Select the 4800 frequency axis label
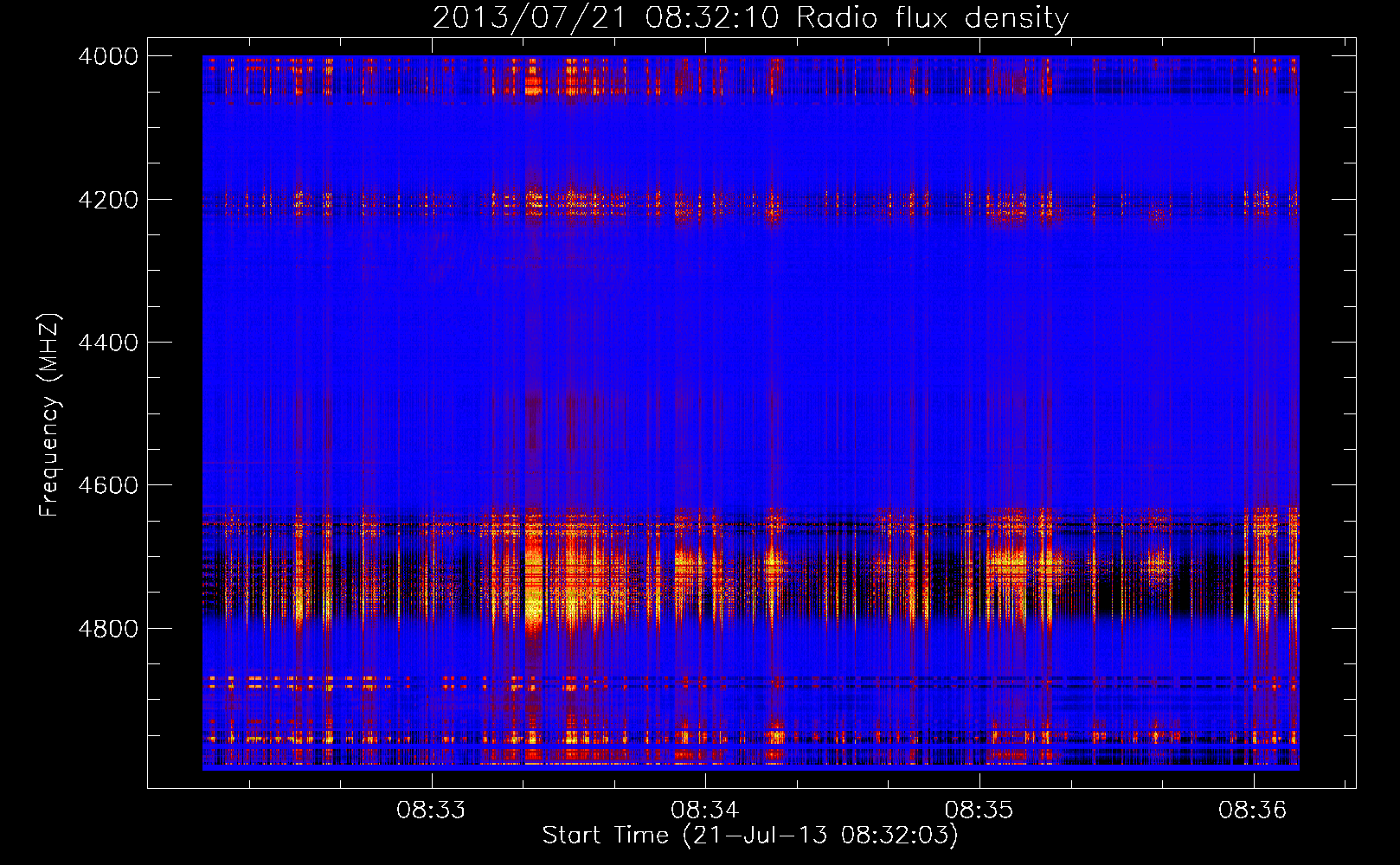Viewport: 1400px width, 865px height. pos(108,628)
